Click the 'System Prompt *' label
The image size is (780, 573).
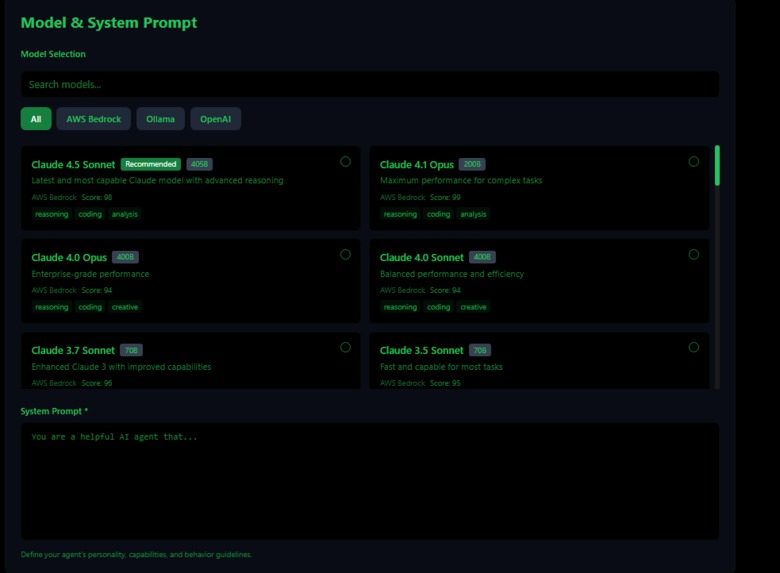54,411
